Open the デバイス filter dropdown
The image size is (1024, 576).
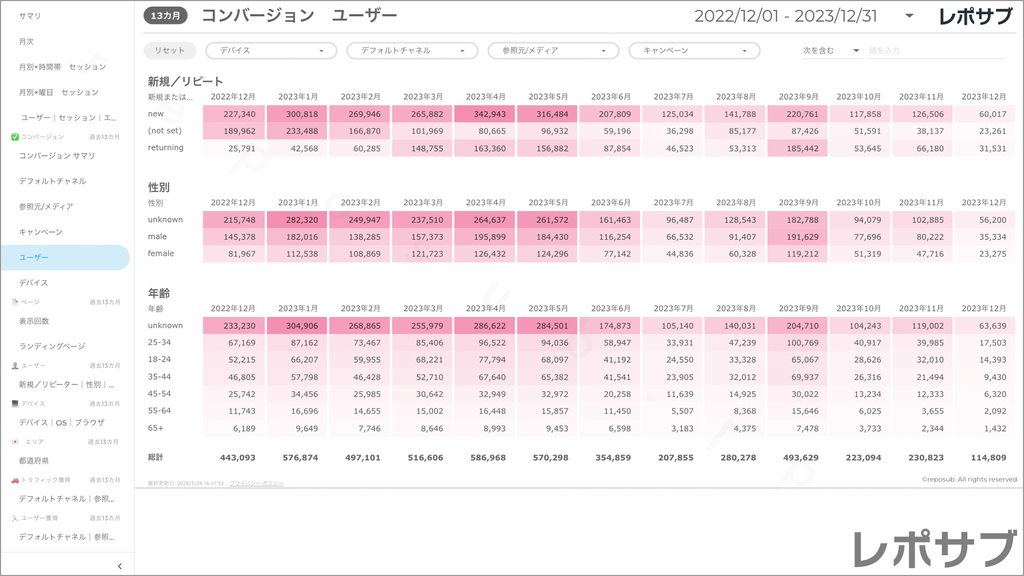point(271,50)
